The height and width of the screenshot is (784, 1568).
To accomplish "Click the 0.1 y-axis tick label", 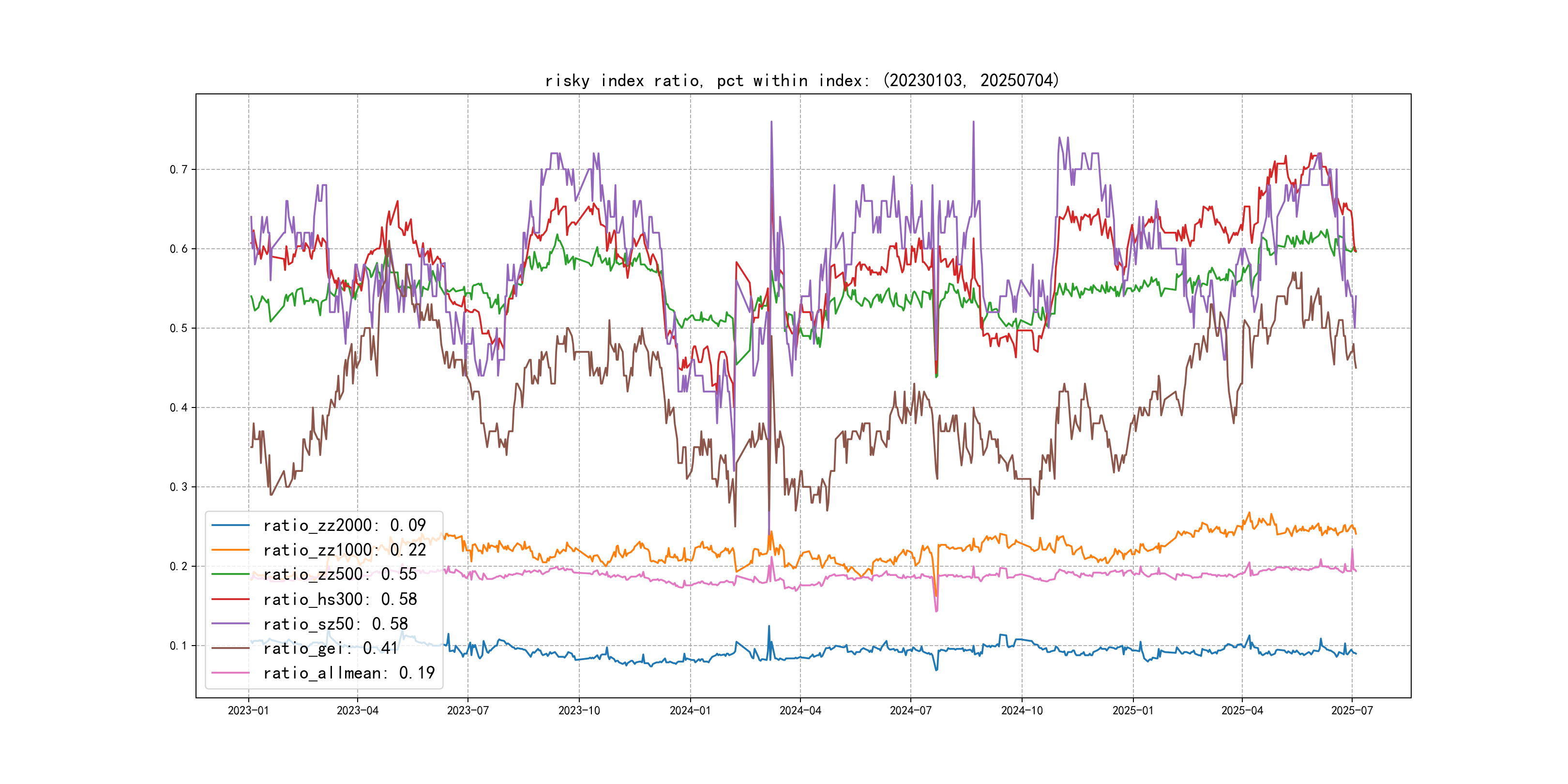I will pyautogui.click(x=178, y=646).
